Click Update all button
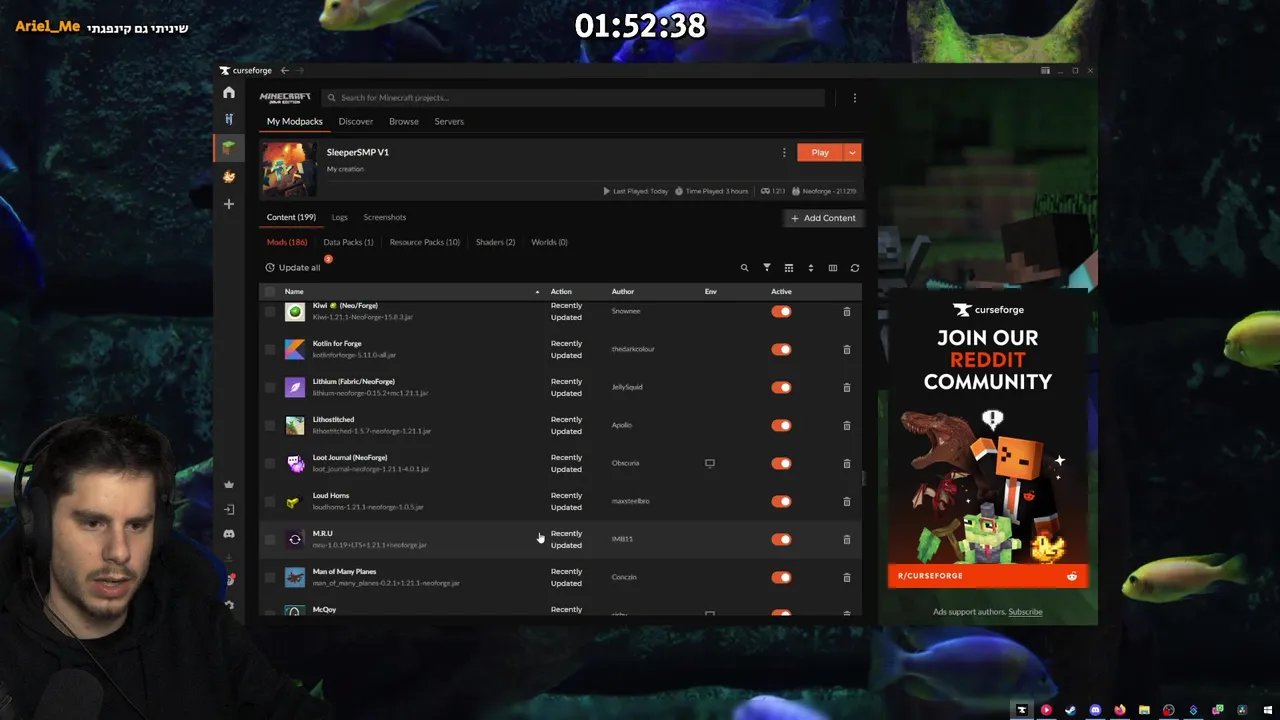 293,268
